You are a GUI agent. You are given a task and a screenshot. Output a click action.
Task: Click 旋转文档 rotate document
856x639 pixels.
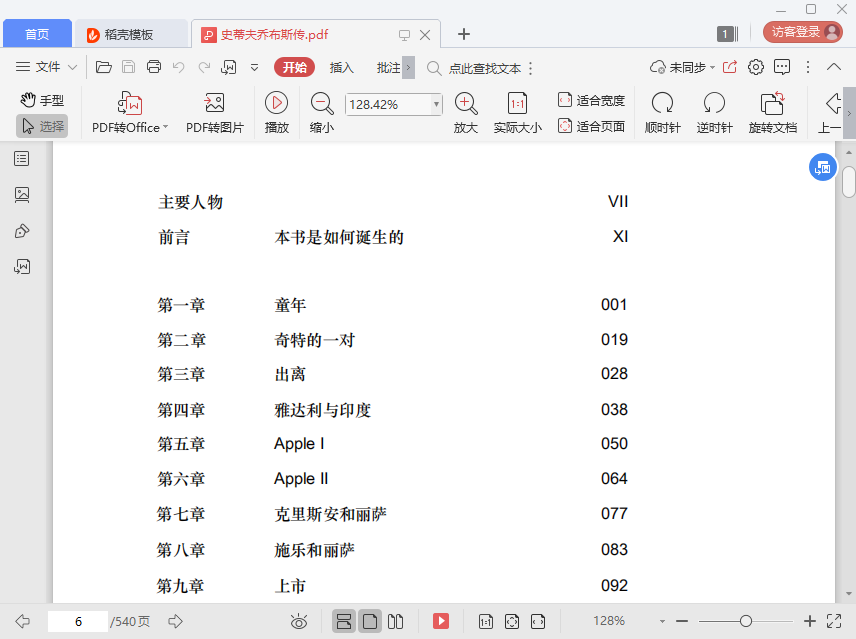(772, 113)
